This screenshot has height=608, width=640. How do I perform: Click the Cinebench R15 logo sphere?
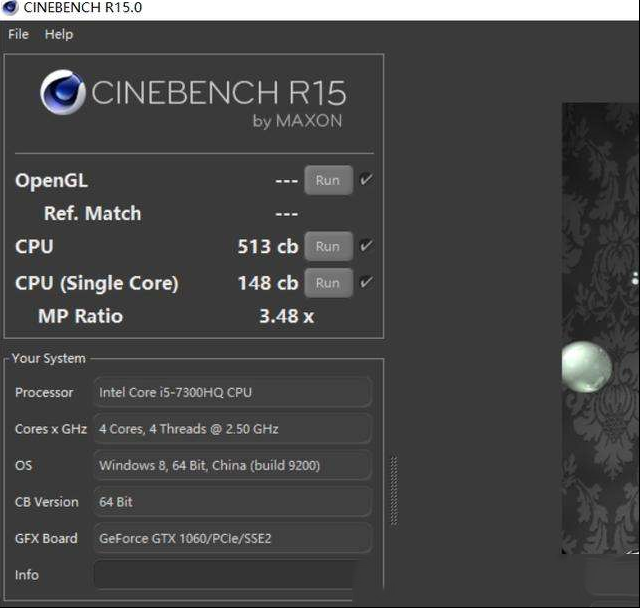(63, 92)
